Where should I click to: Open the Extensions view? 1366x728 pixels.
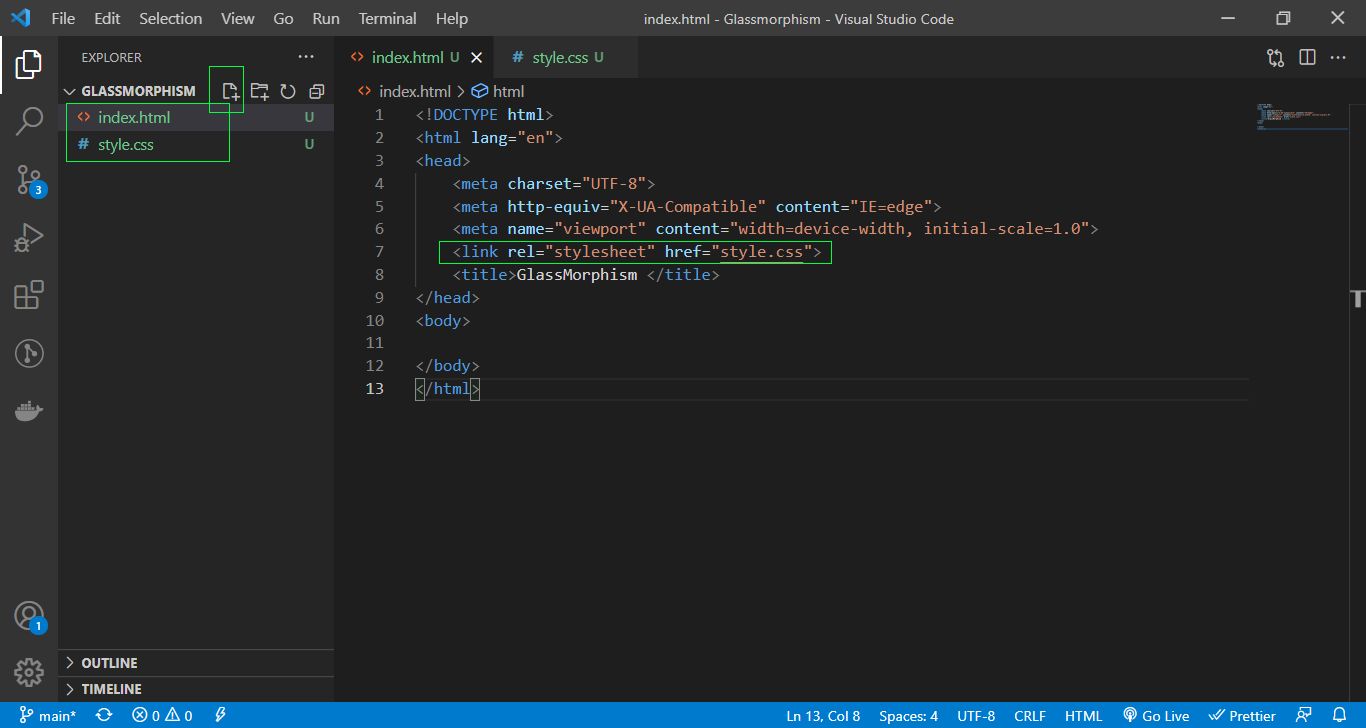tap(28, 295)
